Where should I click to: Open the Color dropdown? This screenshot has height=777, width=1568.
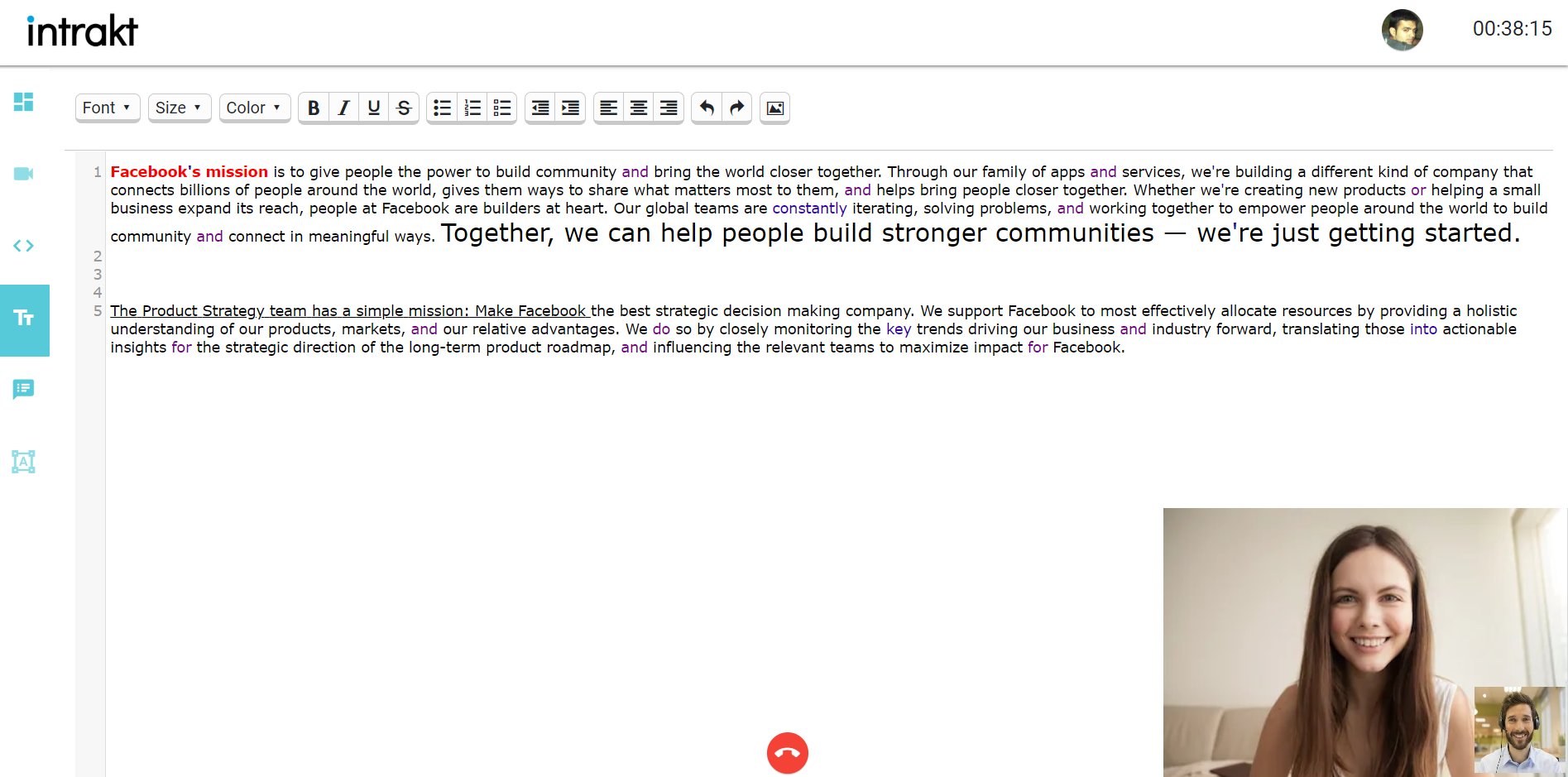tap(255, 108)
